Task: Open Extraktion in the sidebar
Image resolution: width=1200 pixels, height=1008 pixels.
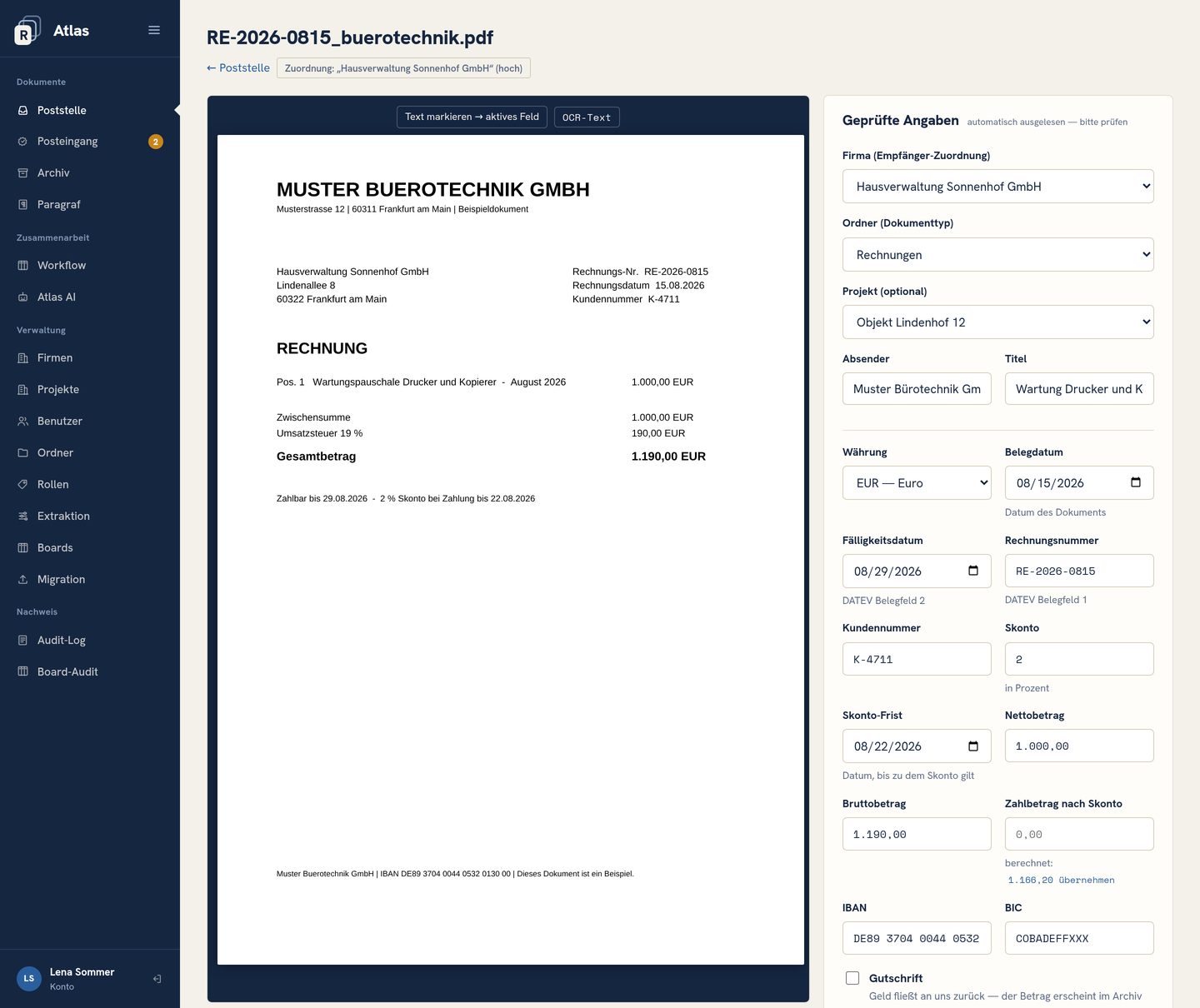Action: (90, 516)
